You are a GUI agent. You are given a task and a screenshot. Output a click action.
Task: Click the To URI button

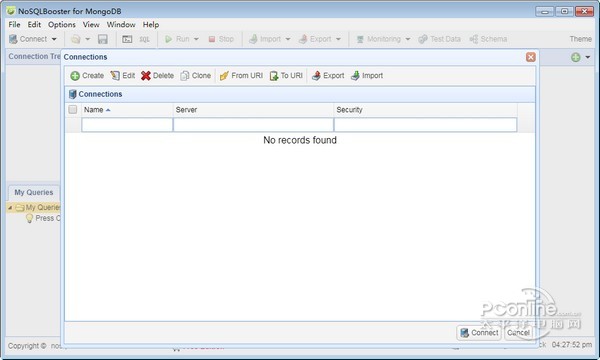(x=286, y=76)
